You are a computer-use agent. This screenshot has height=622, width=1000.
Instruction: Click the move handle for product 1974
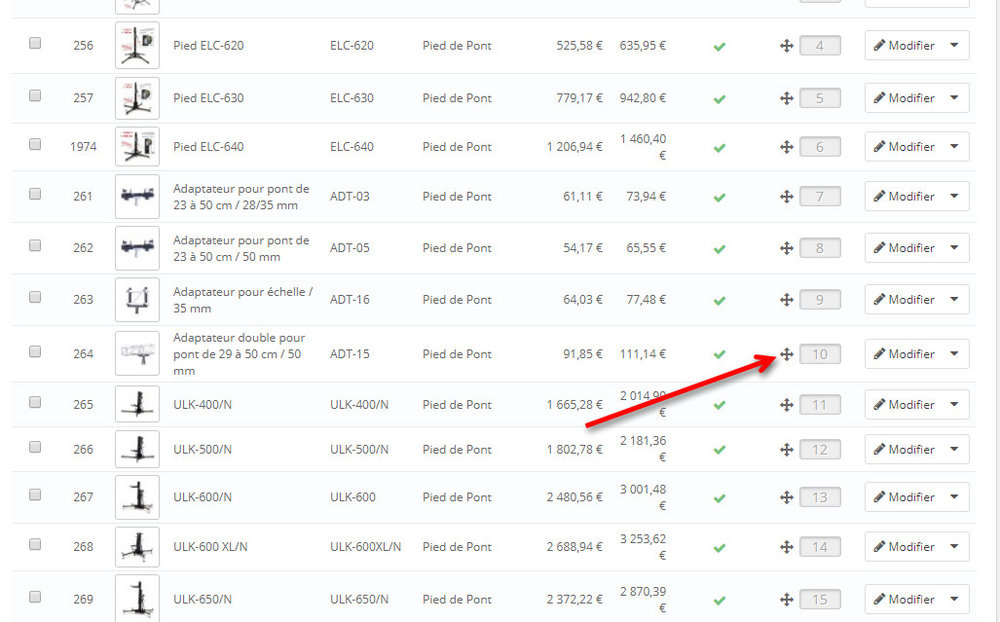[x=786, y=147]
